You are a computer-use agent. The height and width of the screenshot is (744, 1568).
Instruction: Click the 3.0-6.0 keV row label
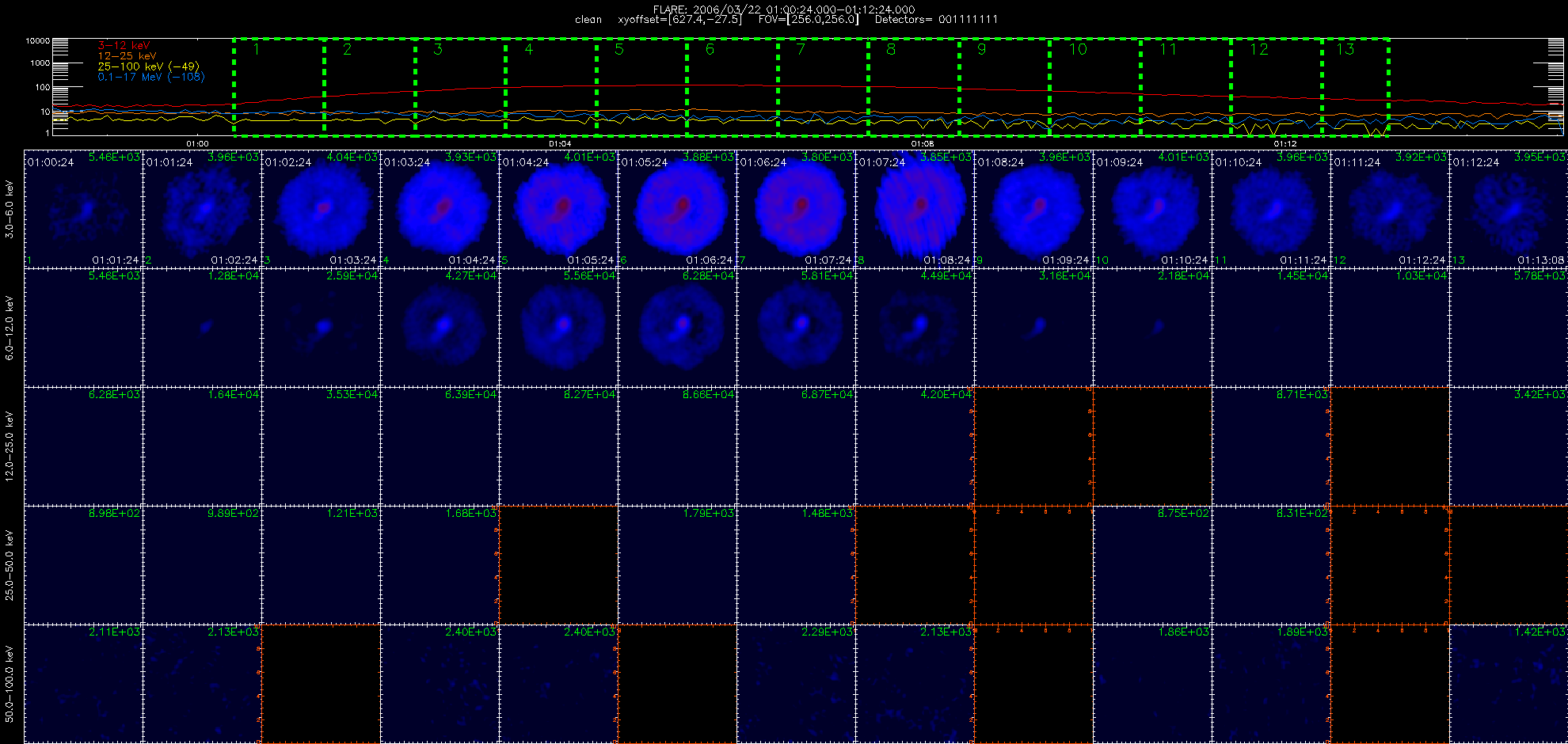[10, 209]
